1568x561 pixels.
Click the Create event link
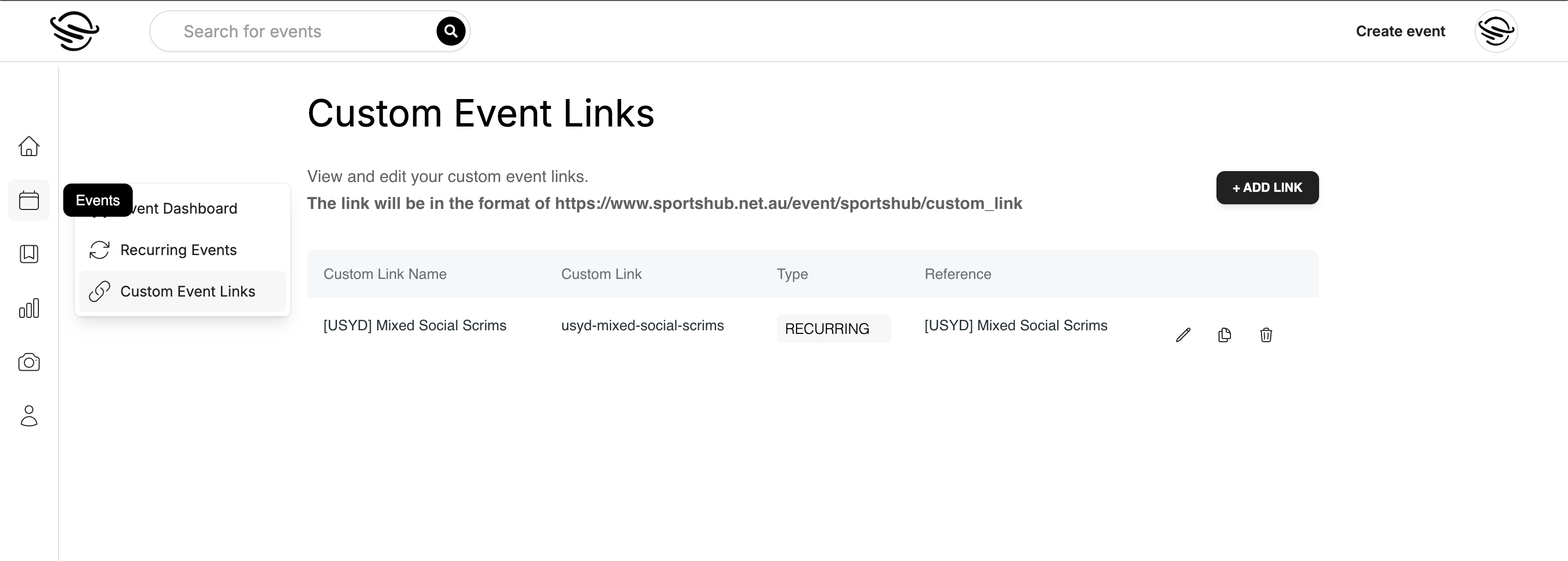[x=1400, y=31]
